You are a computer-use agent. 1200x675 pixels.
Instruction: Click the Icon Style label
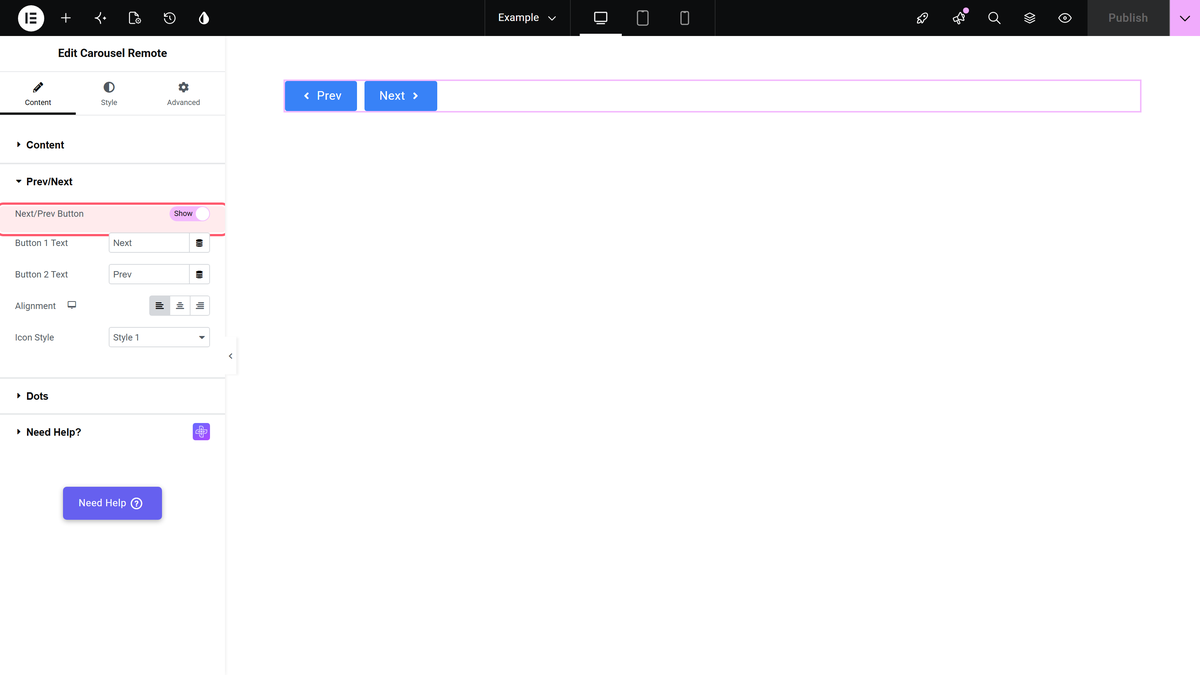(x=34, y=338)
